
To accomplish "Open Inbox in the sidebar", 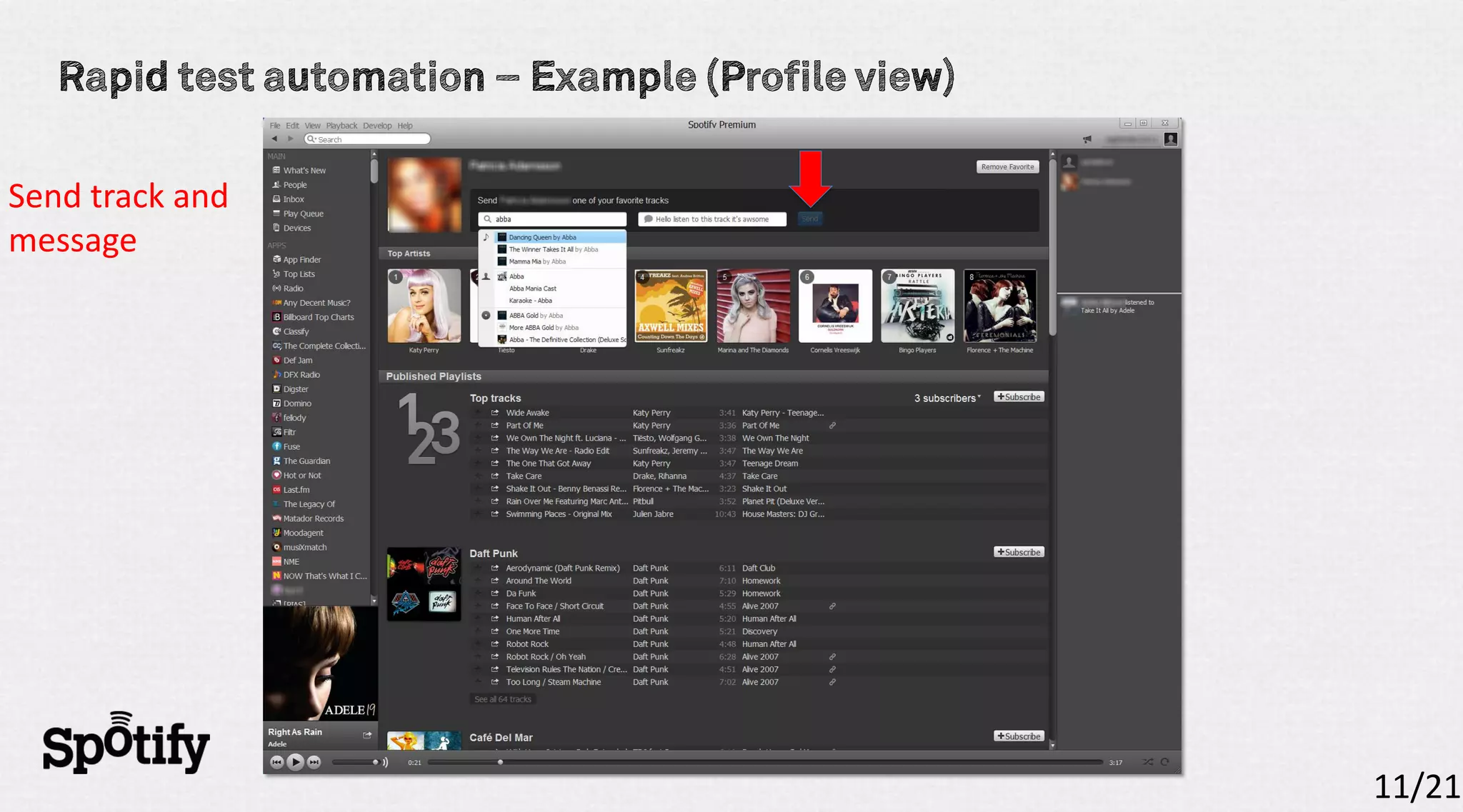I will [293, 199].
